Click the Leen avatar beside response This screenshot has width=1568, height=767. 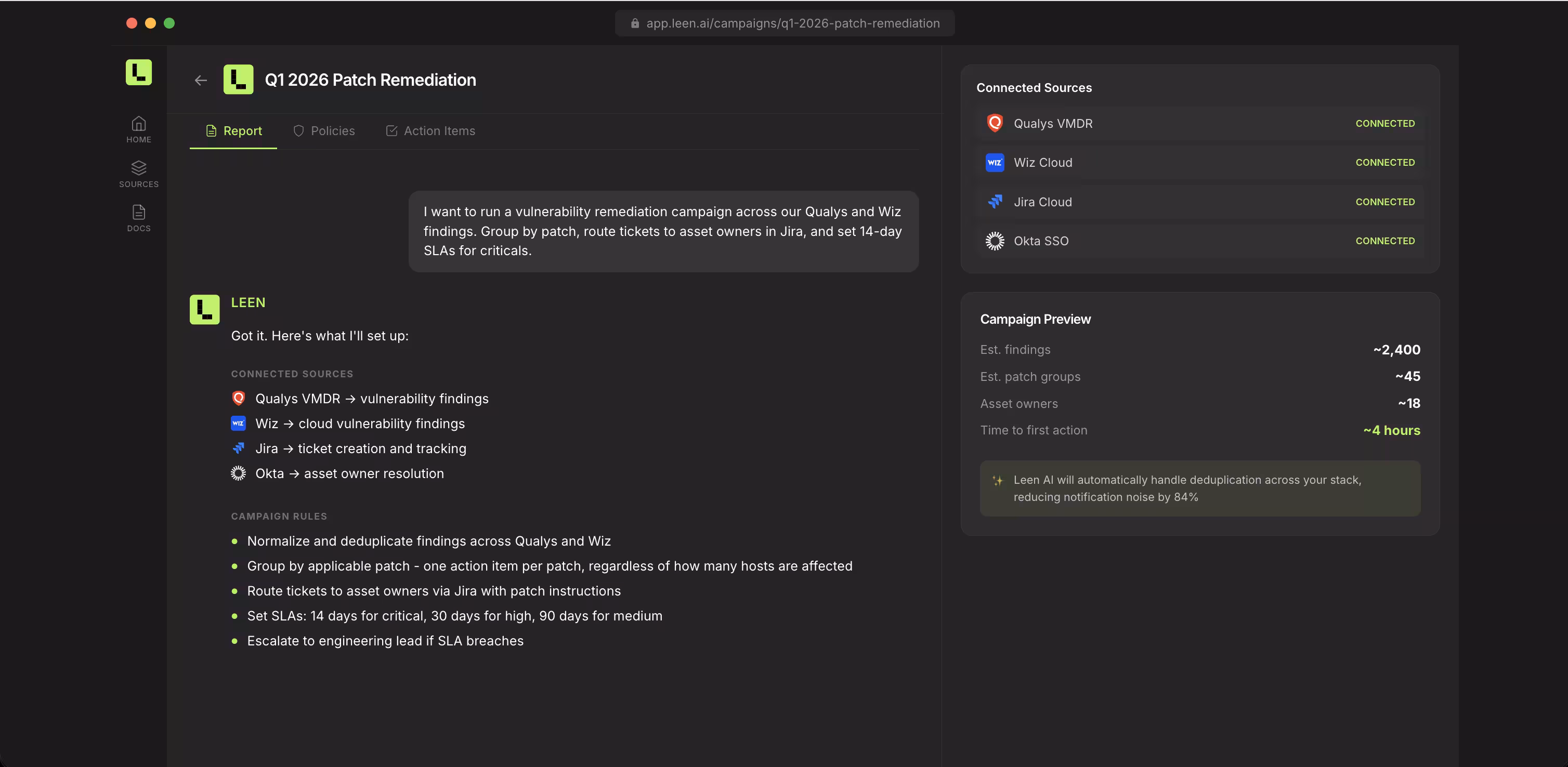204,310
